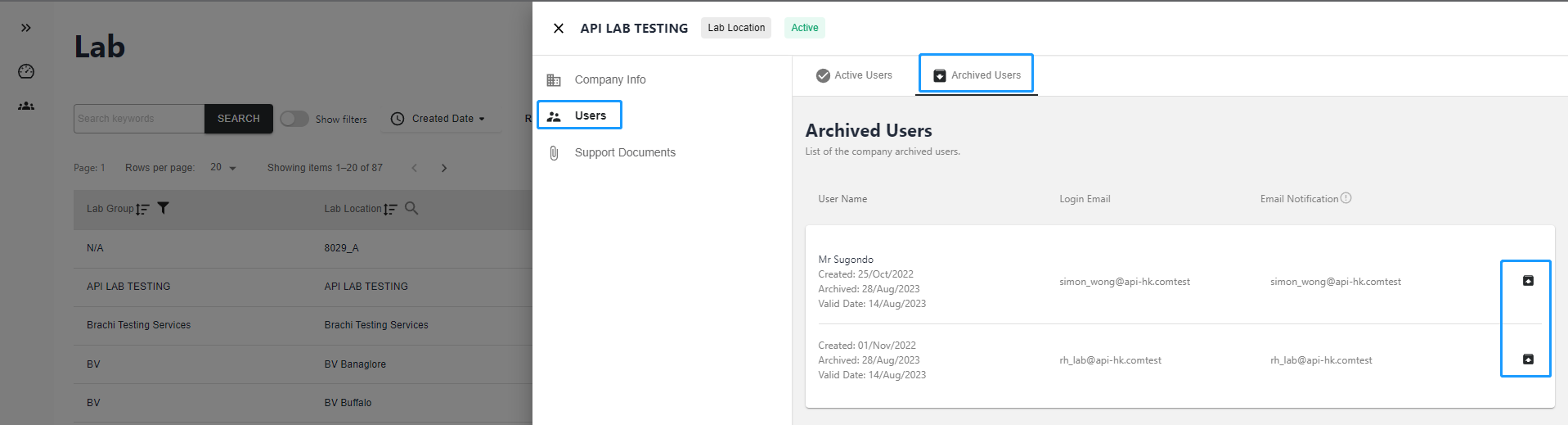Switch to the Active Users tab
The width and height of the screenshot is (1568, 425).
(854, 75)
